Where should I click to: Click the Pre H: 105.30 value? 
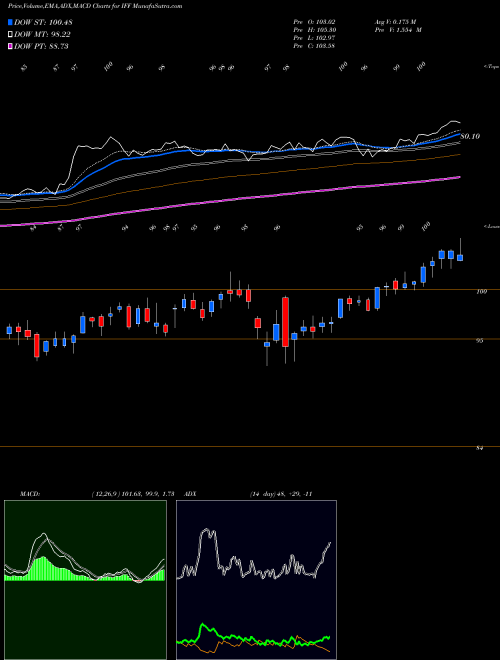point(314,30)
